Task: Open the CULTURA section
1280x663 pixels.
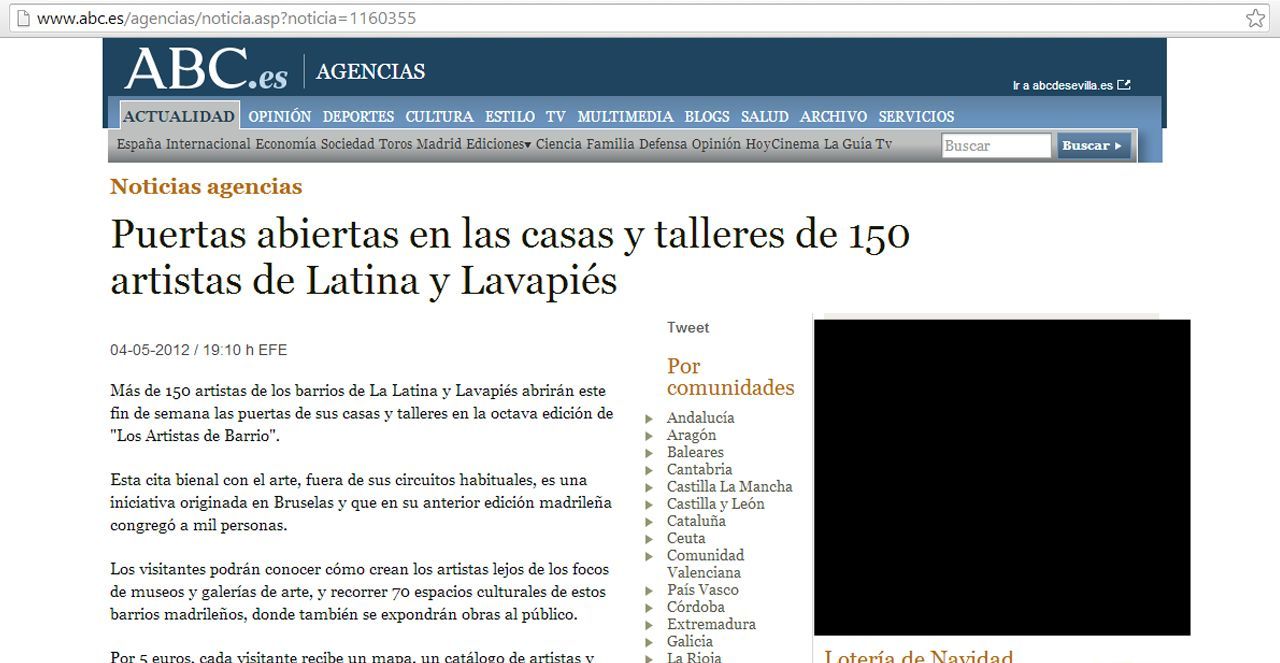Action: pyautogui.click(x=439, y=116)
